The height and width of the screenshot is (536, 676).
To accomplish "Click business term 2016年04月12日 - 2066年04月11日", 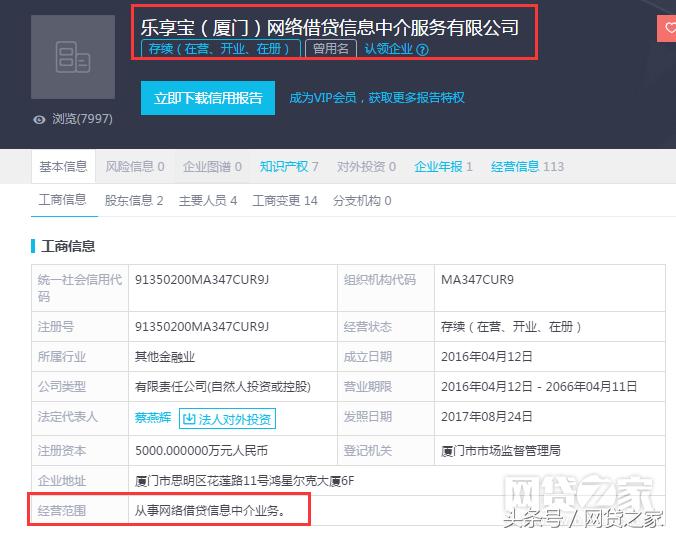I will coord(539,386).
